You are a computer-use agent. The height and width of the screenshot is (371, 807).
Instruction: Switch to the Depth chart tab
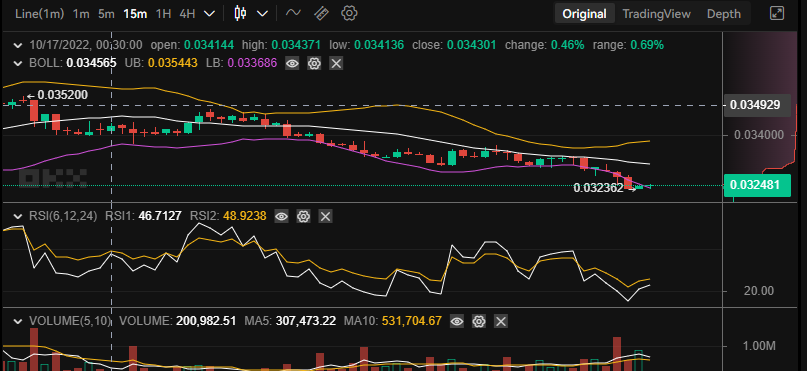pyautogui.click(x=724, y=14)
